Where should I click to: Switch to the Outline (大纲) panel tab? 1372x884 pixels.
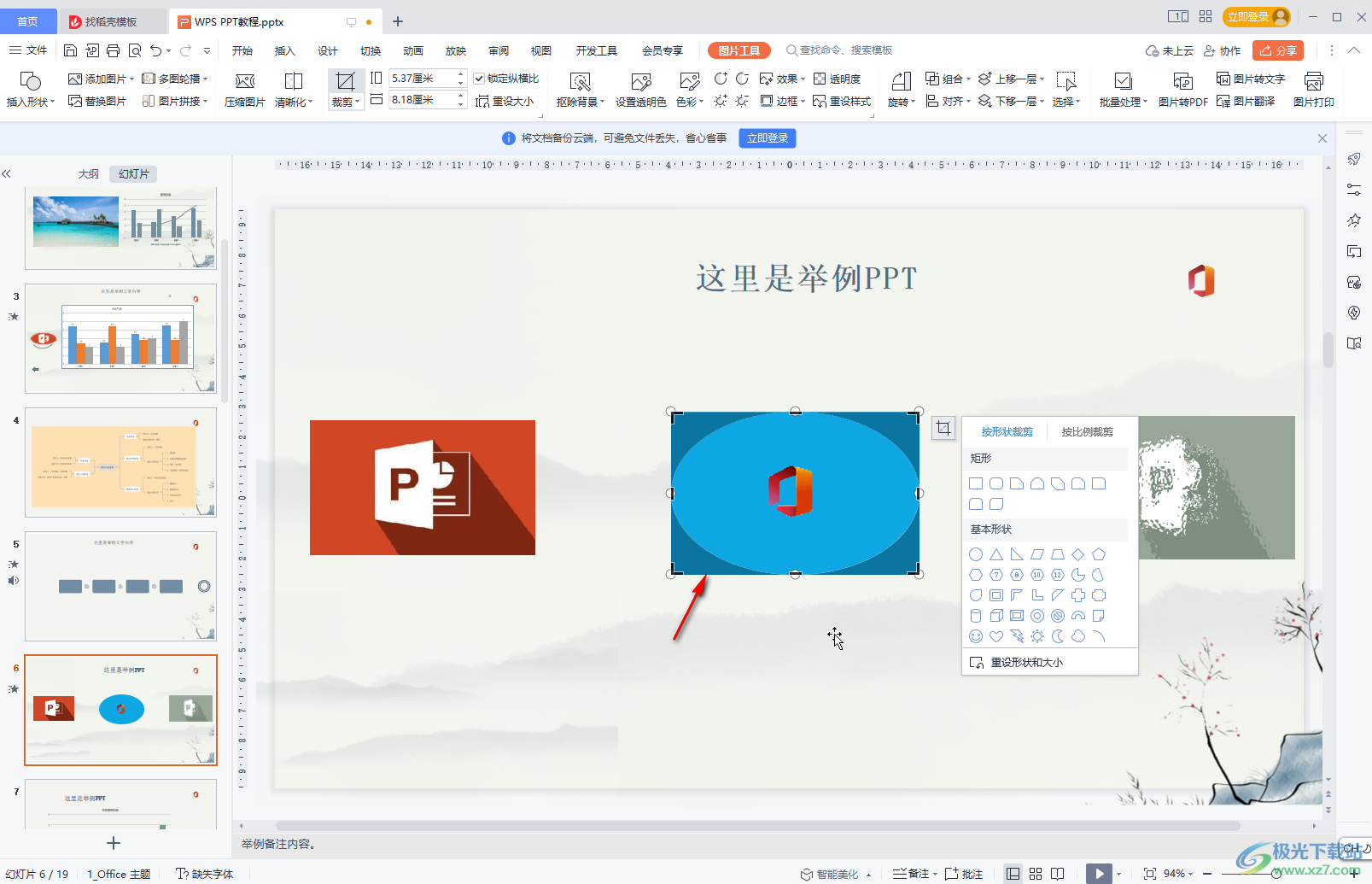(x=89, y=173)
